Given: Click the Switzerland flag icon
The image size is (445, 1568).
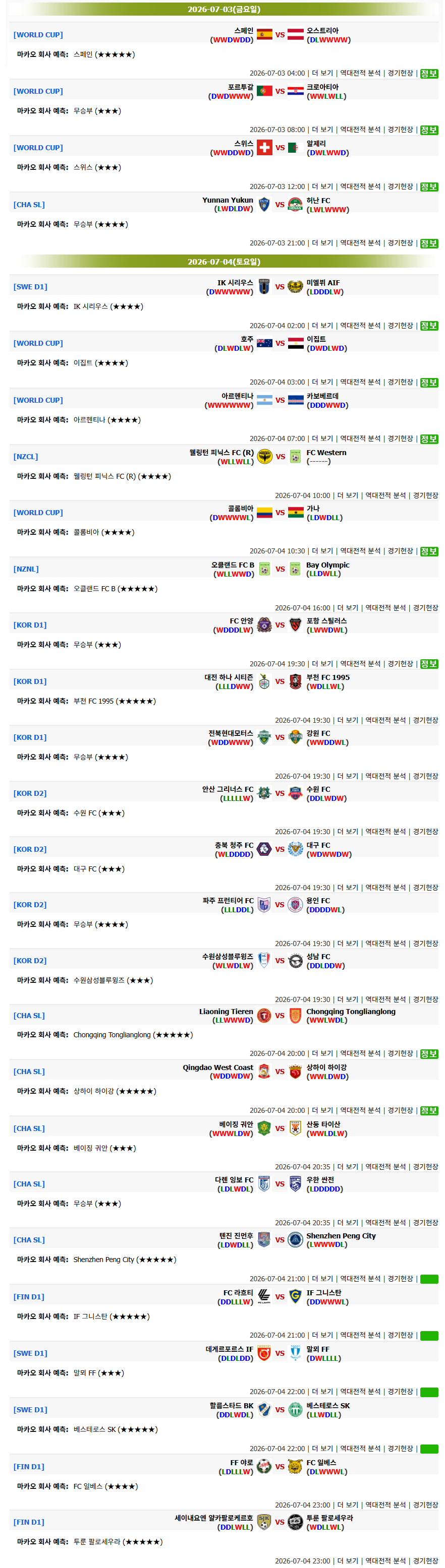Looking at the screenshot, I should click(264, 148).
